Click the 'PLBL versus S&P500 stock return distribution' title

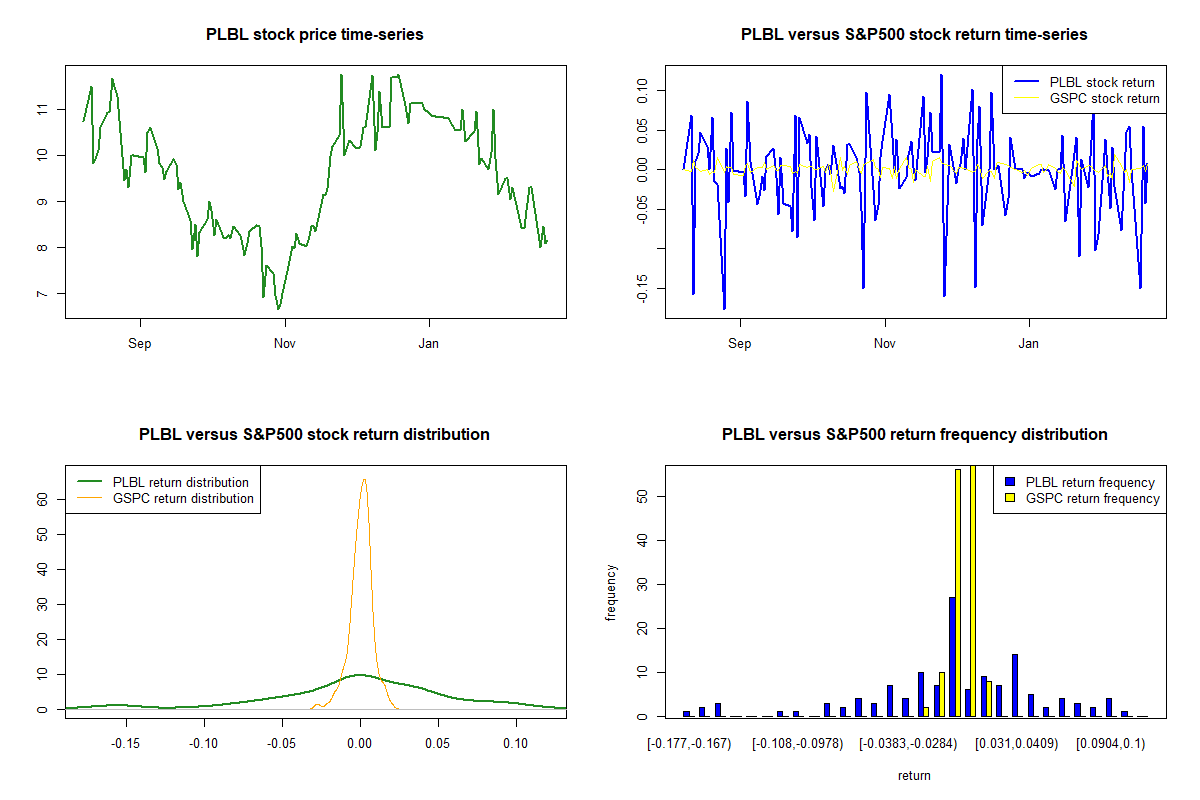pyautogui.click(x=315, y=435)
